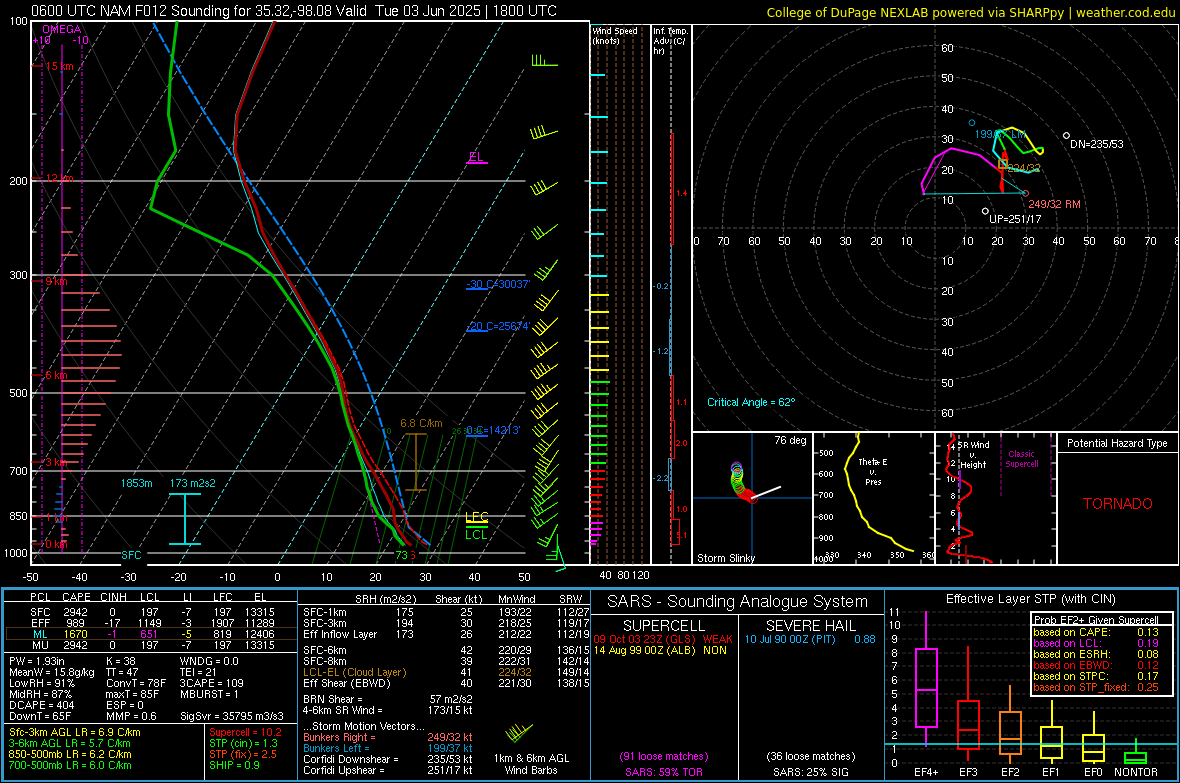Click the 'based on STP_fixed: 0.25' line
The width and height of the screenshot is (1180, 783).
click(x=1095, y=687)
